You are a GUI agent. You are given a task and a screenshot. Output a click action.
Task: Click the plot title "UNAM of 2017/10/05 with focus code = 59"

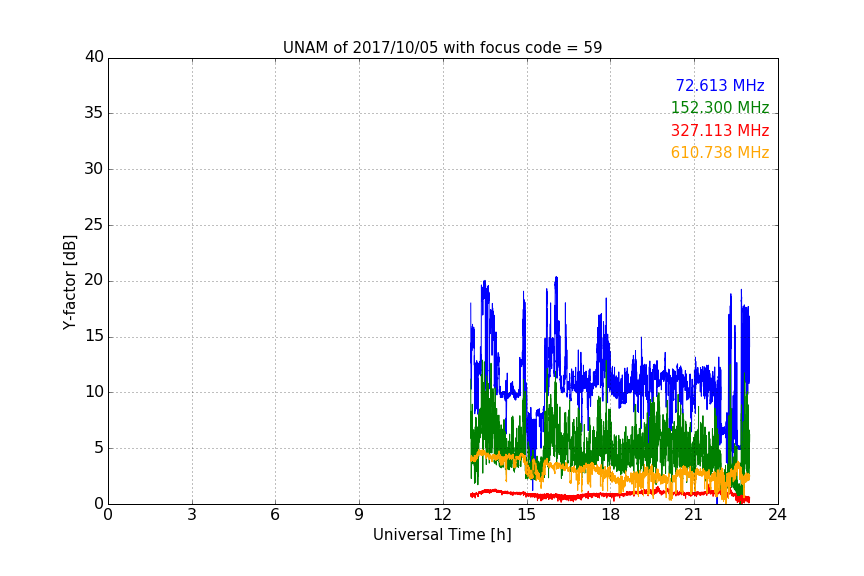coord(442,47)
